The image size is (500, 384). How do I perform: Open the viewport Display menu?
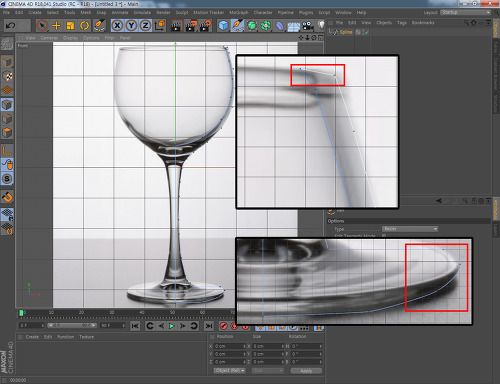click(x=70, y=38)
